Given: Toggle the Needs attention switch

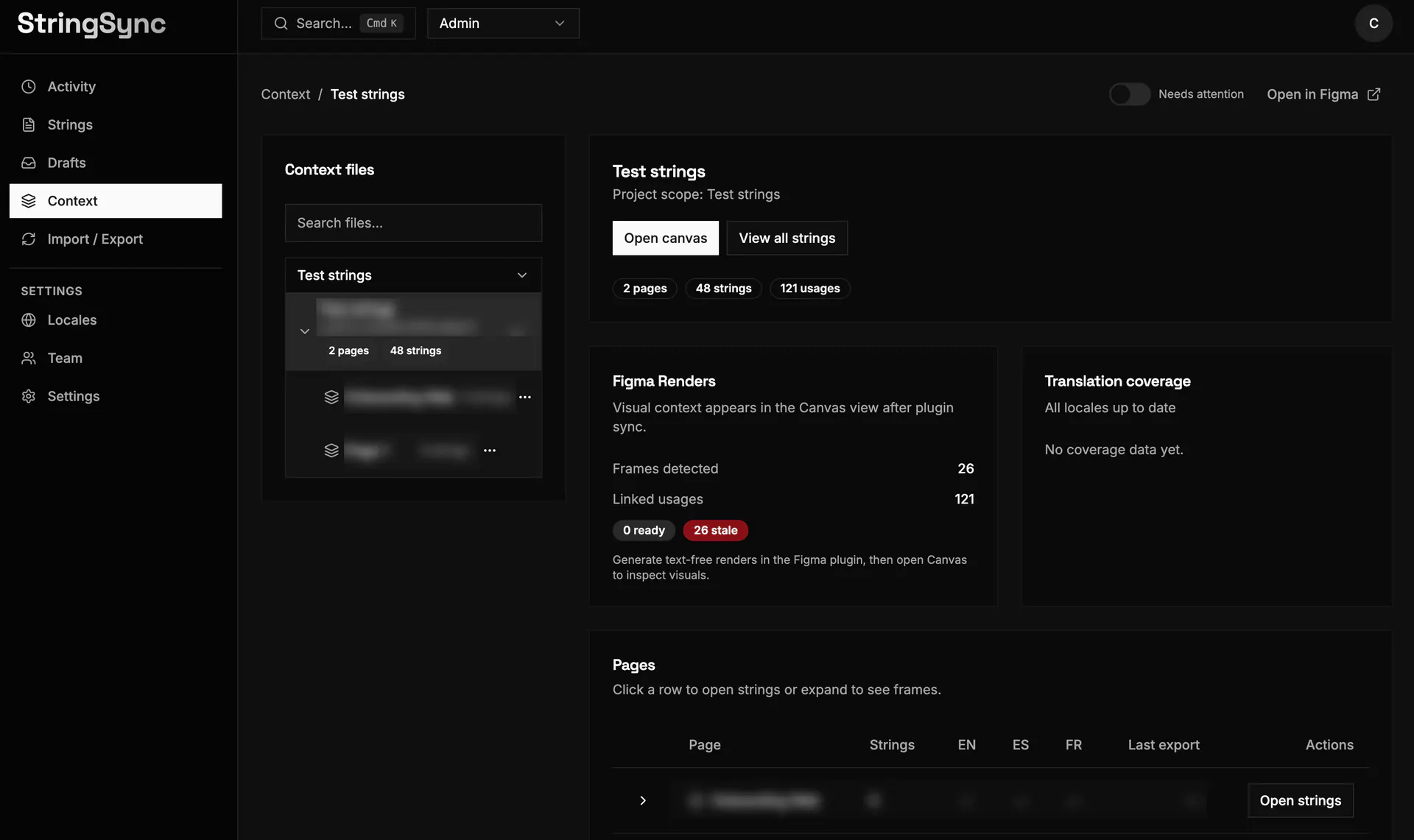Looking at the screenshot, I should point(1130,94).
